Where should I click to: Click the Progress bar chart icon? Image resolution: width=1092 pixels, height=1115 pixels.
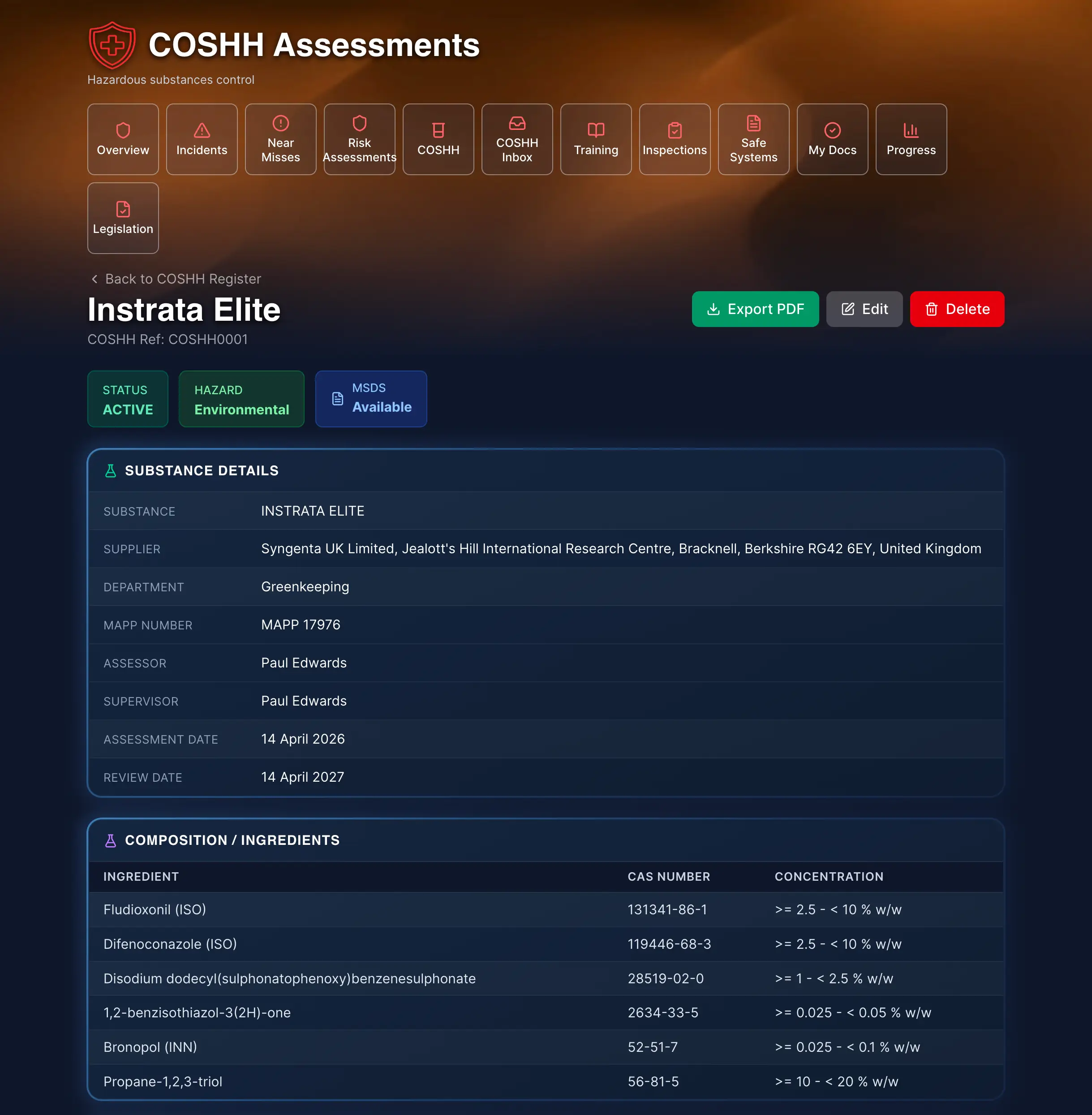tap(911, 130)
